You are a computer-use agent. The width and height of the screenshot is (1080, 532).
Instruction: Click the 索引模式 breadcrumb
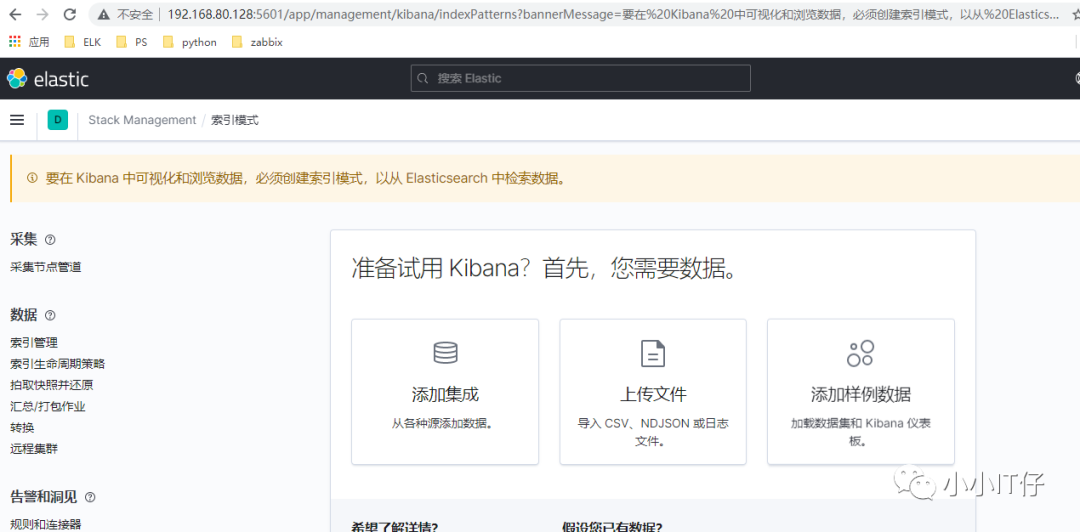(x=235, y=120)
